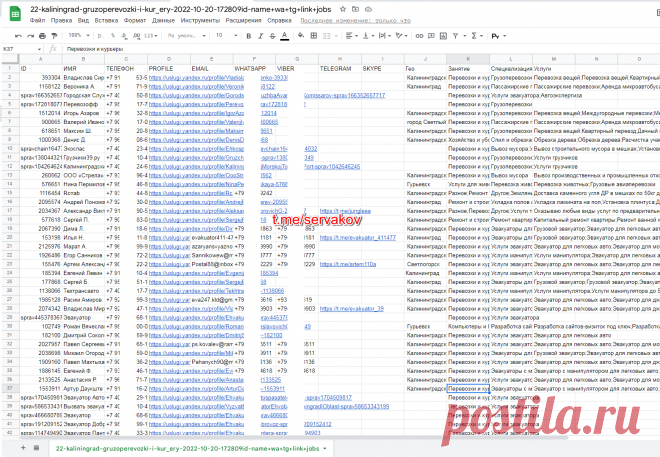Image resolution: width=660 pixels, height=457 pixels.
Task: Open the merge cells dropdown arrow
Action: pyautogui.click(x=336, y=36)
